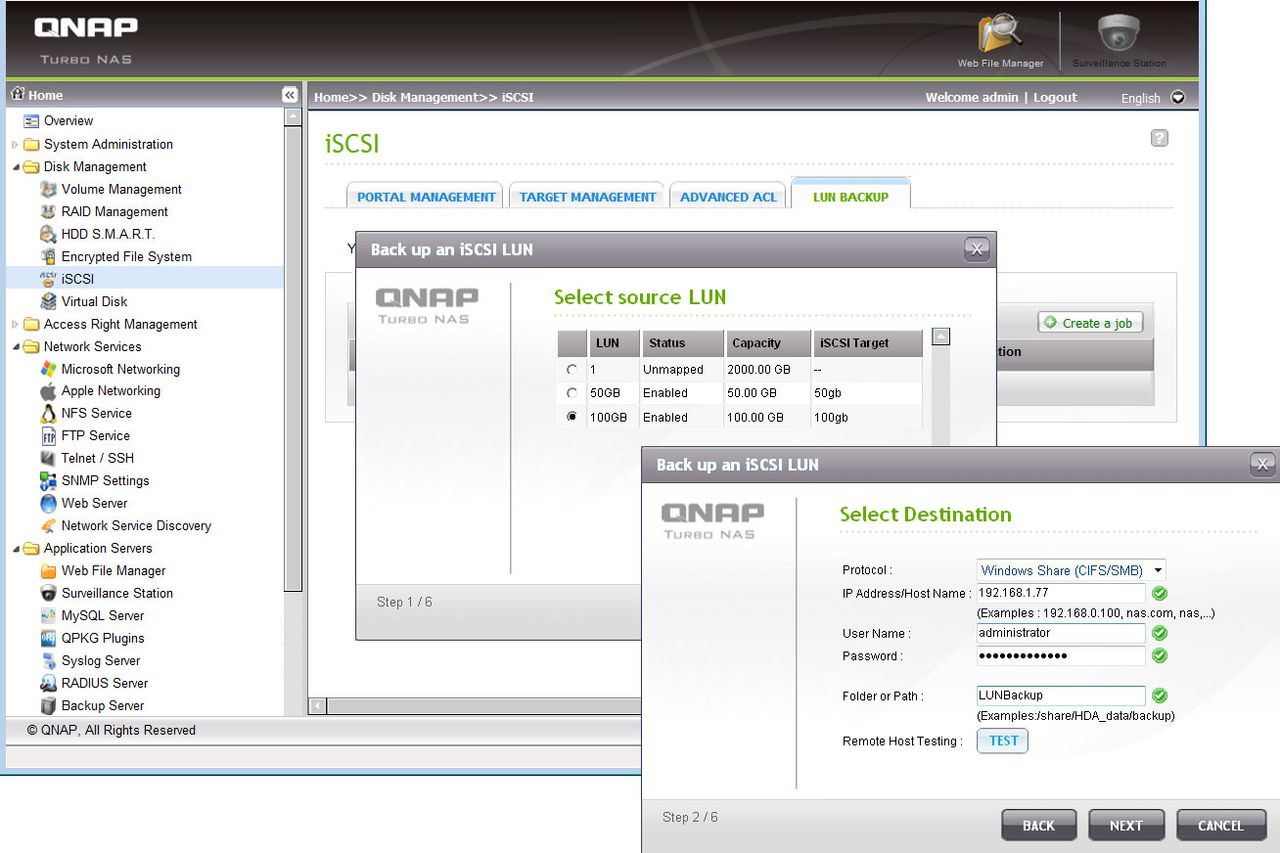
Task: Click the iSCSI sidebar icon
Action: pyautogui.click(x=48, y=278)
